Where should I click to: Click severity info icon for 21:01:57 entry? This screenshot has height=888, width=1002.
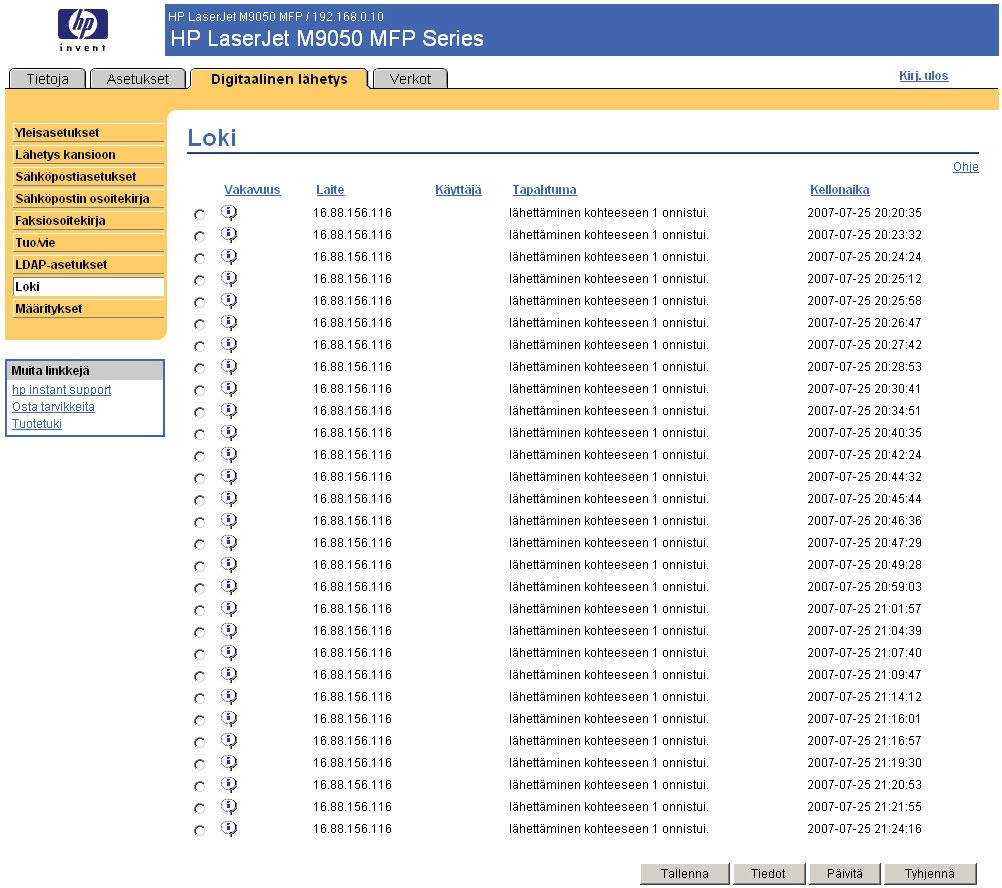click(229, 609)
